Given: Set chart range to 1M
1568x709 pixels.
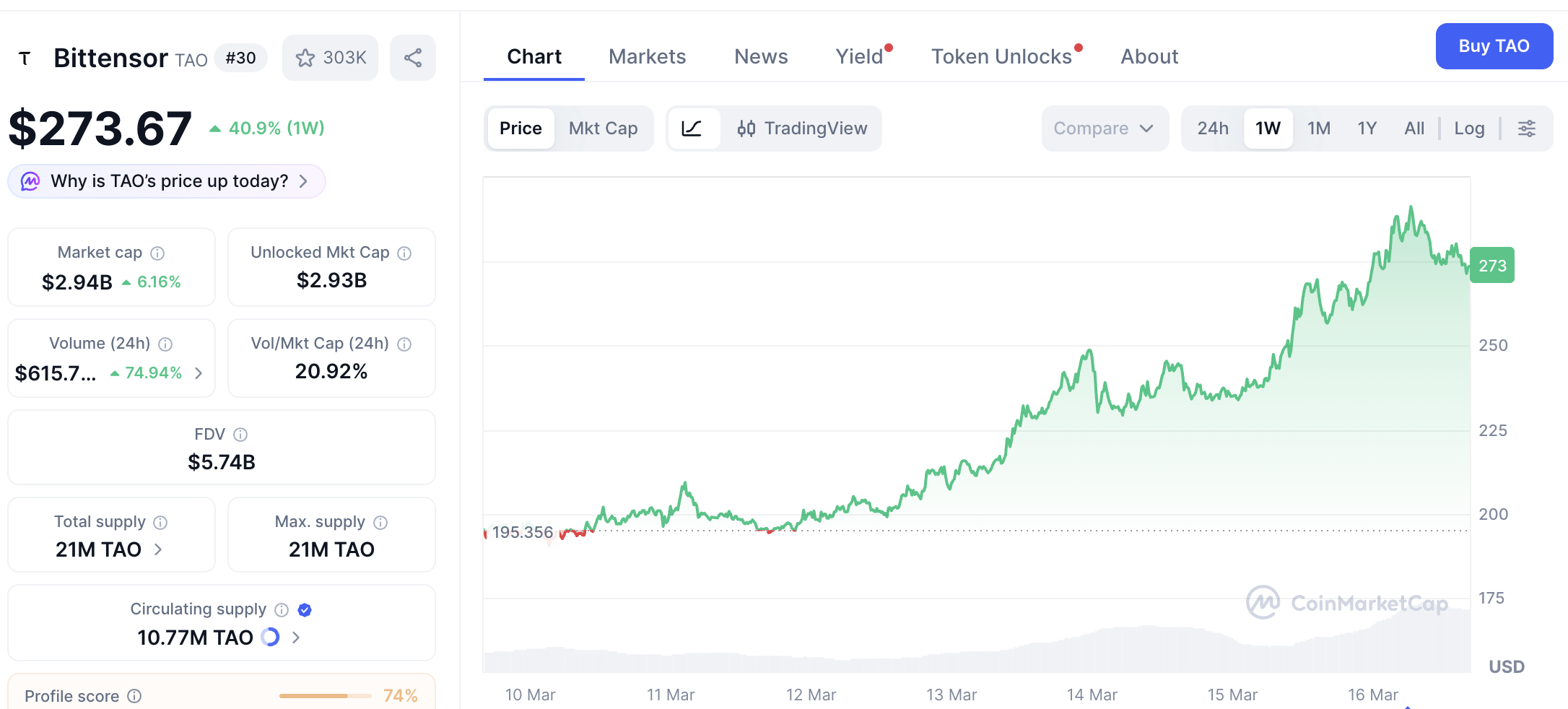Looking at the screenshot, I should tap(1319, 129).
